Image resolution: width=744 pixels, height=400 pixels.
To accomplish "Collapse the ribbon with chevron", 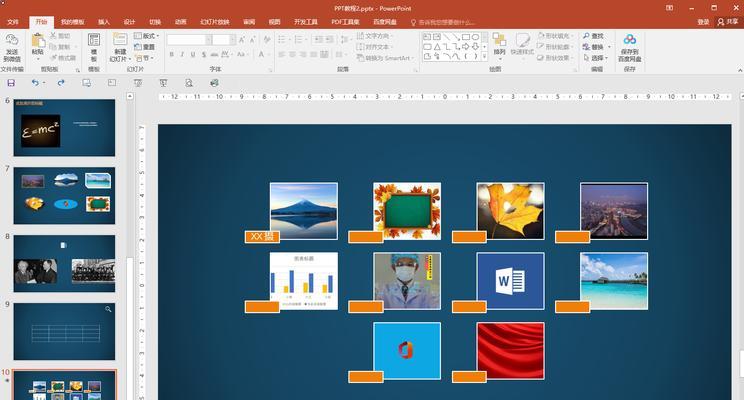I will pyautogui.click(x=739, y=70).
